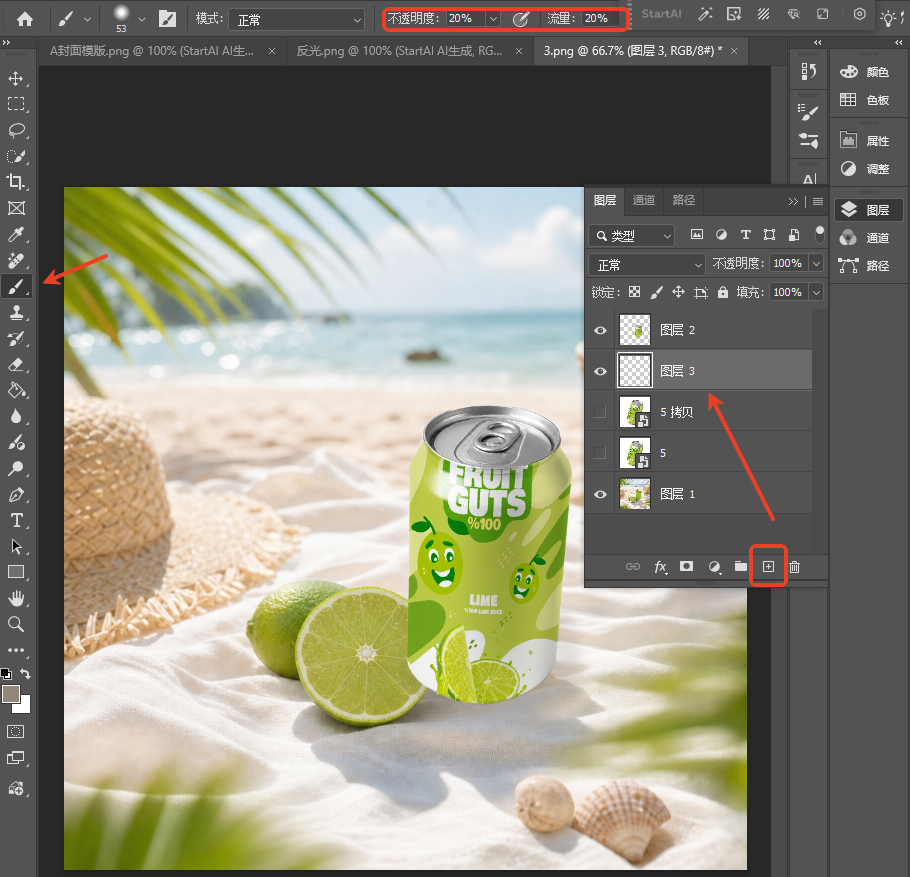The height and width of the screenshot is (877, 910).
Task: Click the delete layer trash icon
Action: pyautogui.click(x=795, y=566)
